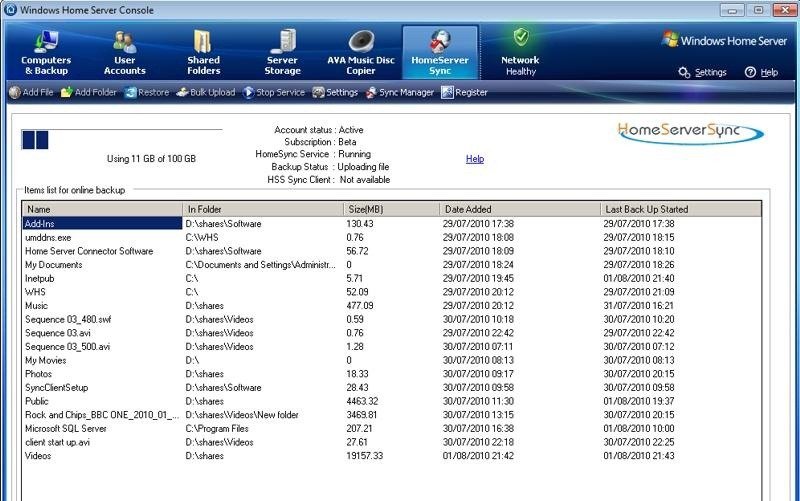Click the Windows Home Server logo
The width and height of the screenshot is (800, 501).
724,40
